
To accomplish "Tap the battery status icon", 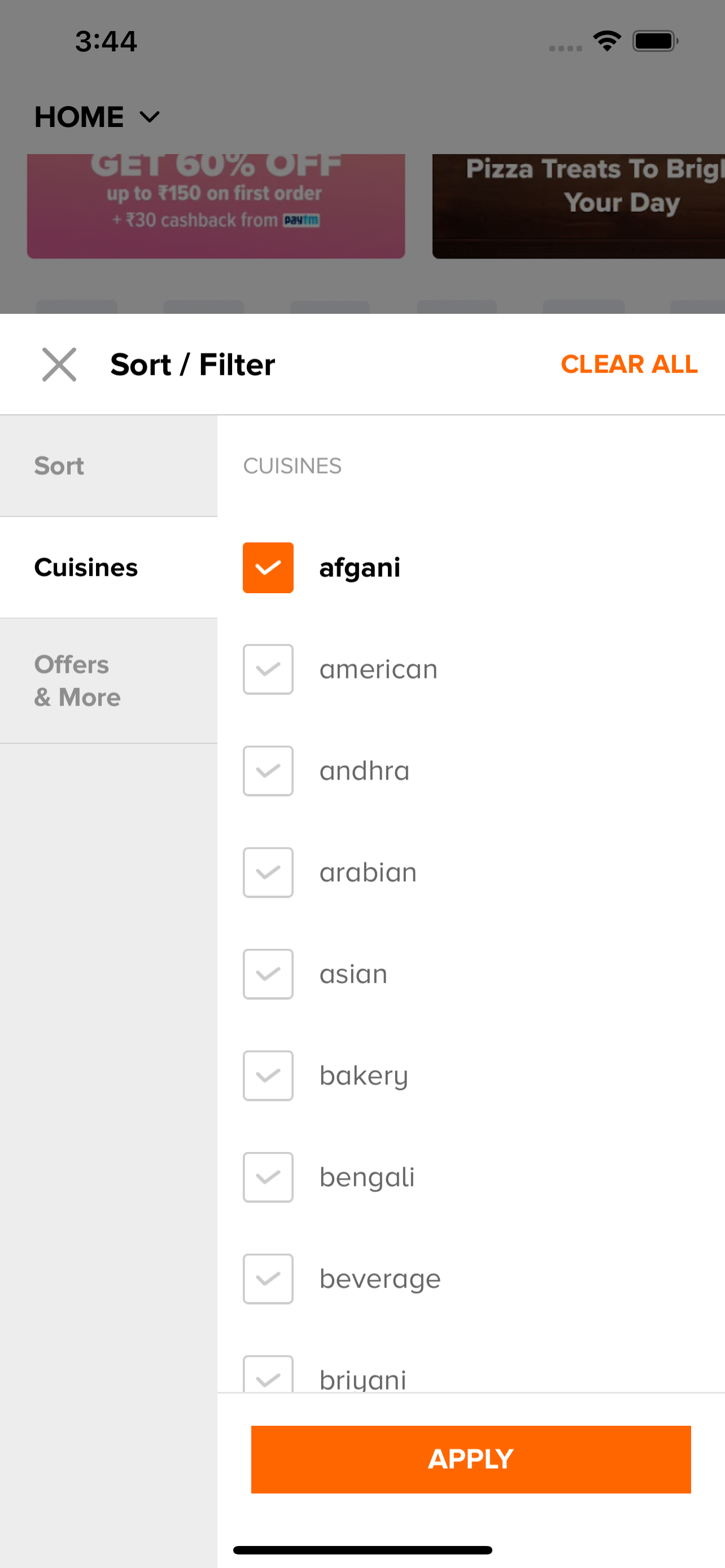I will [x=655, y=41].
